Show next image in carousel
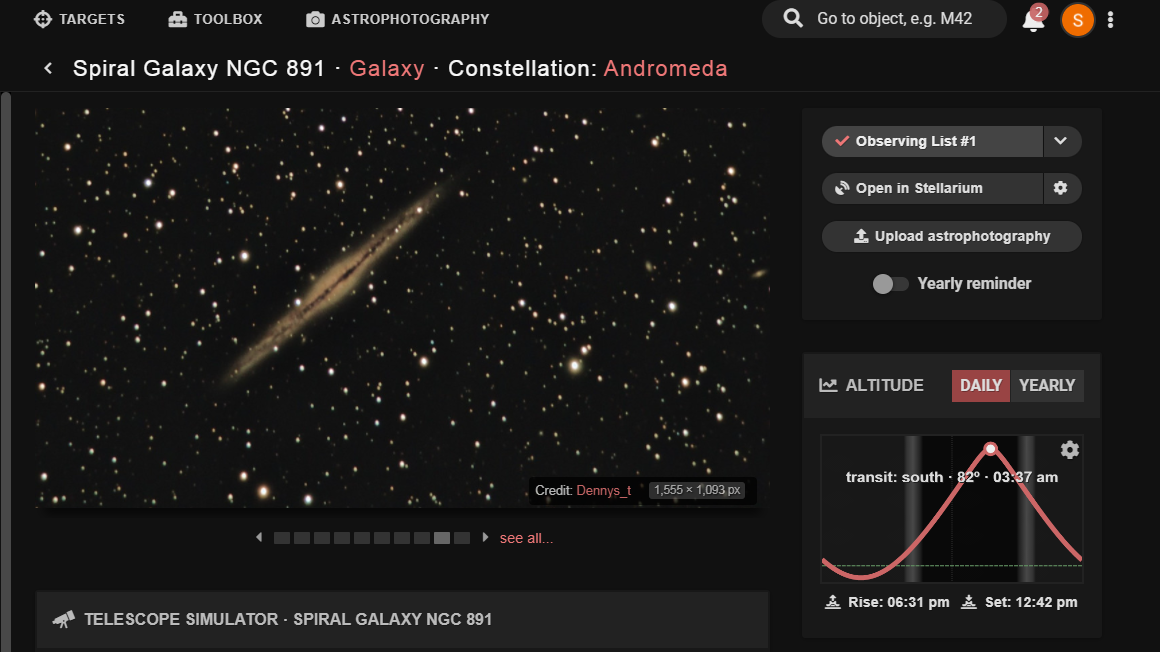 coord(486,538)
